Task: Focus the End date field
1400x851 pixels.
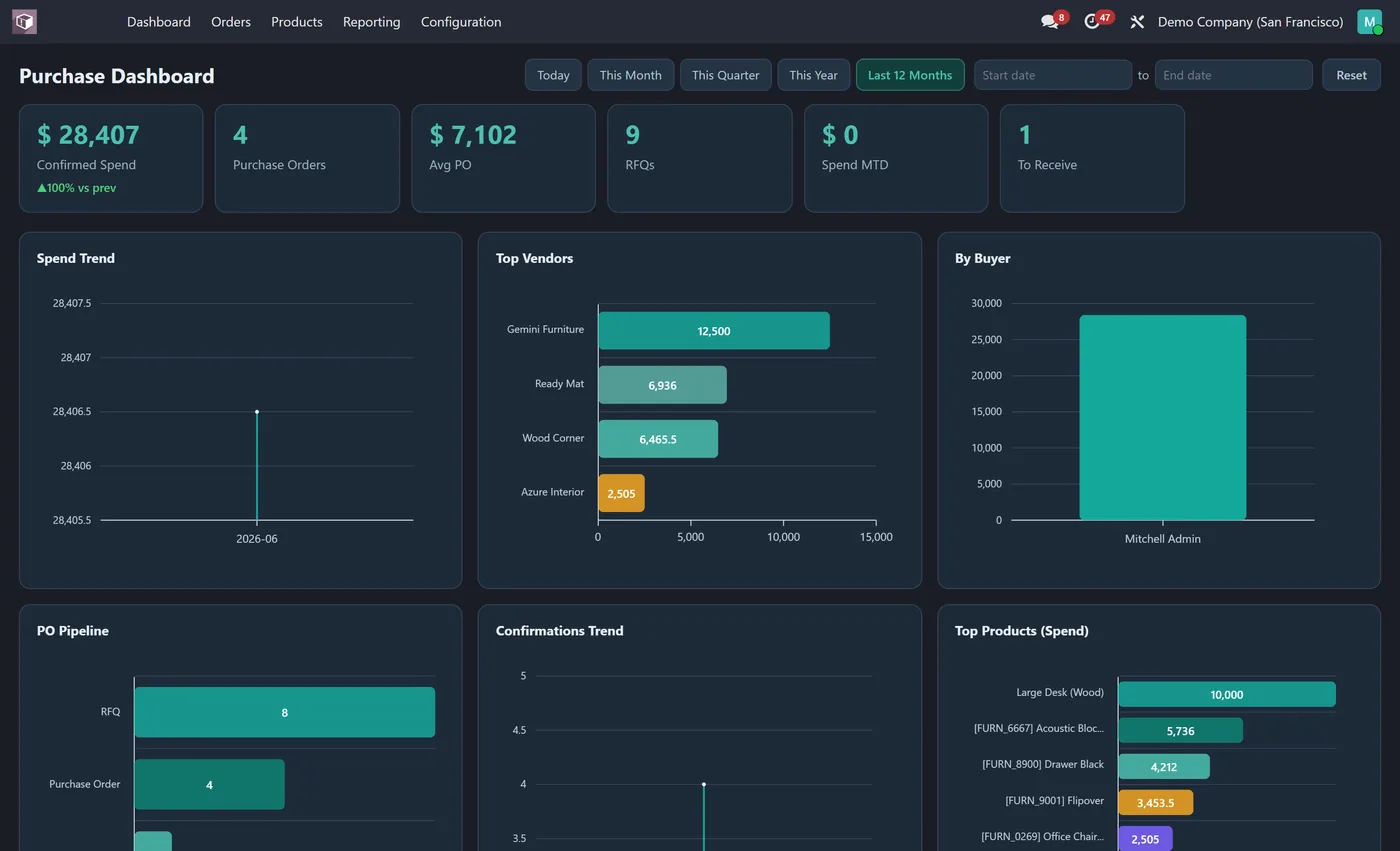Action: pos(1233,75)
